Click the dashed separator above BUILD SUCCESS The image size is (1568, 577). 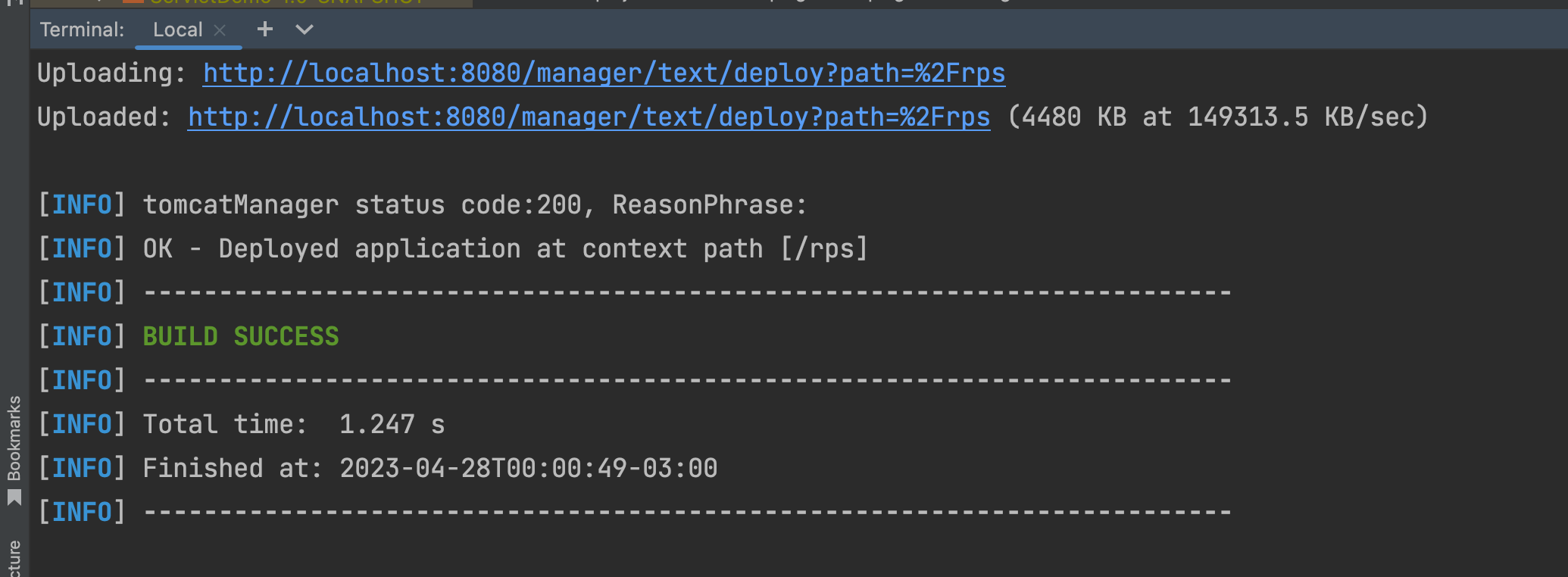click(x=687, y=293)
